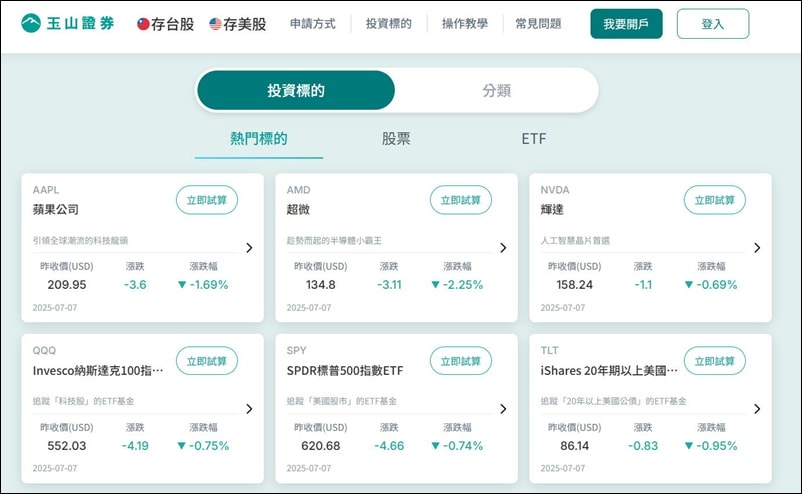Click 立即試算 on the AMD card
Viewport: 802px width, 494px height.
461,200
